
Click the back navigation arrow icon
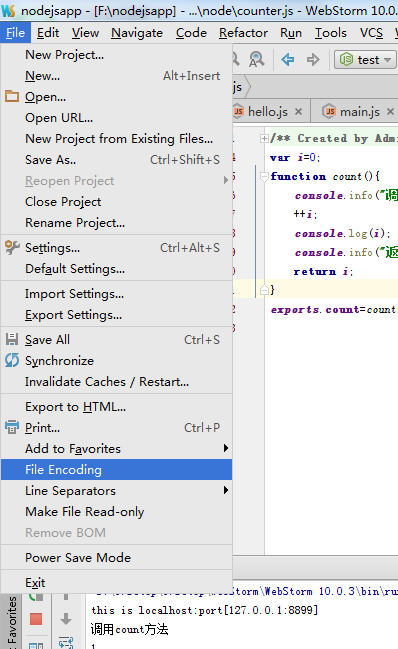(x=288, y=60)
